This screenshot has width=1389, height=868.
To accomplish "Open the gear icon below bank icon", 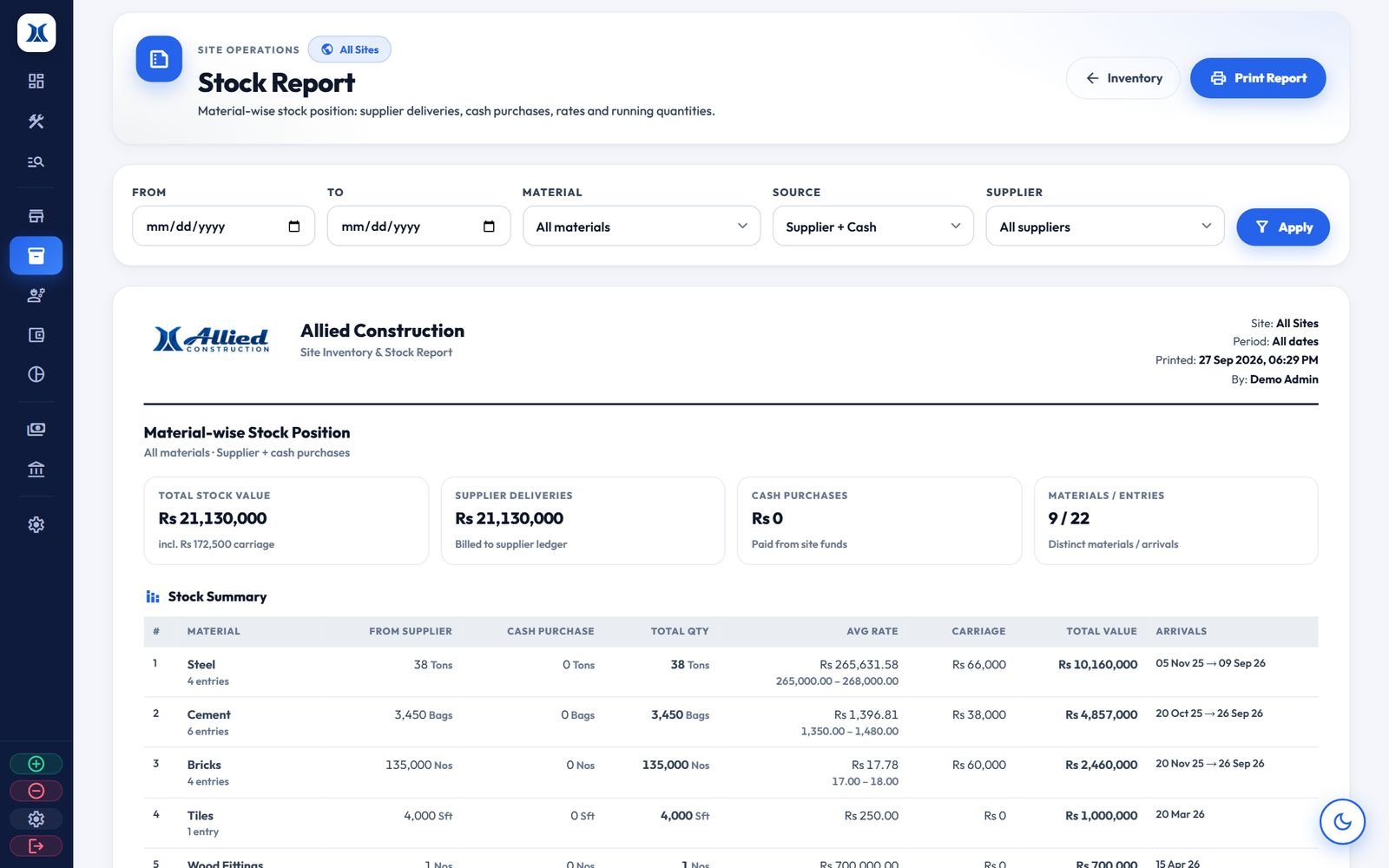I will (36, 524).
